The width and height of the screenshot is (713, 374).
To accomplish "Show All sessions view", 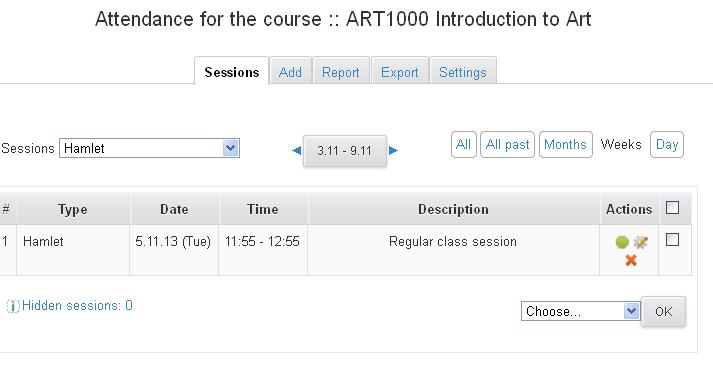I will click(463, 144).
